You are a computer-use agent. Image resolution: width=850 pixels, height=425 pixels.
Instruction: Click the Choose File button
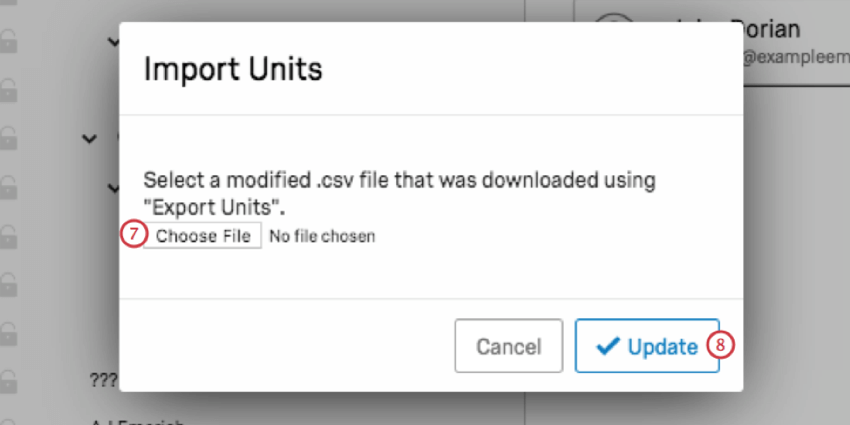click(x=203, y=236)
